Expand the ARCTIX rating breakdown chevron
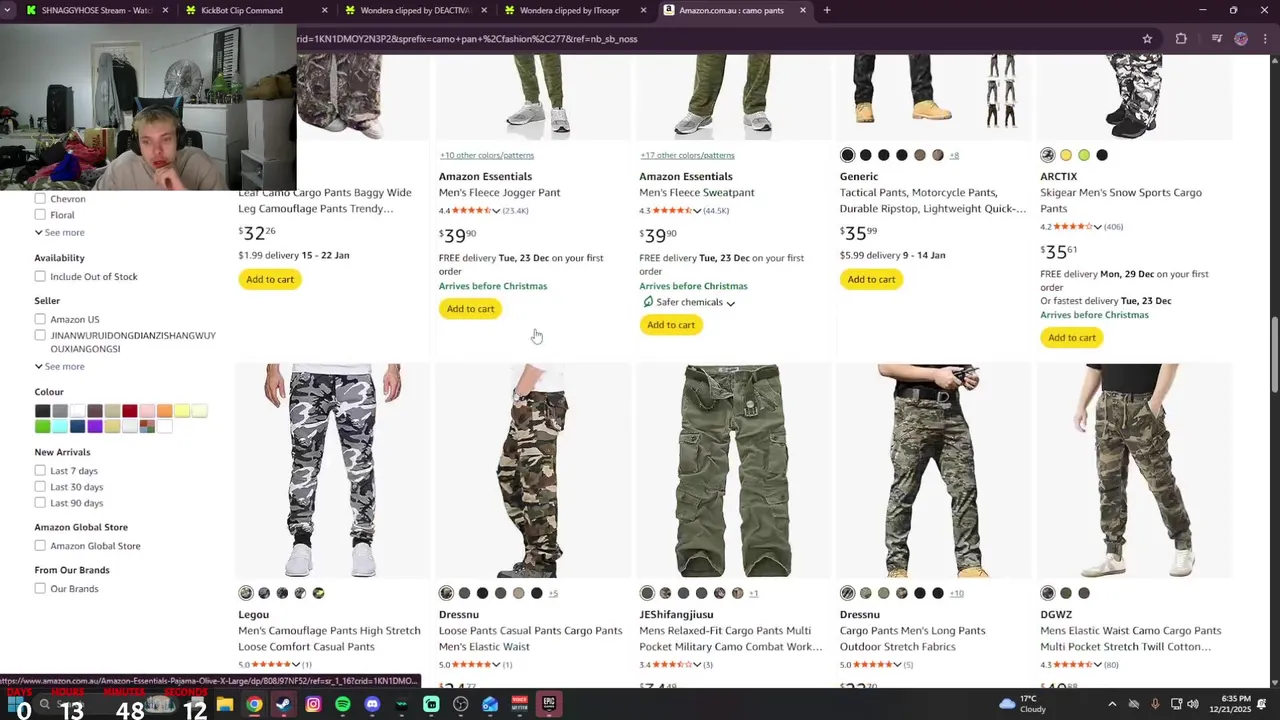 click(x=1097, y=227)
